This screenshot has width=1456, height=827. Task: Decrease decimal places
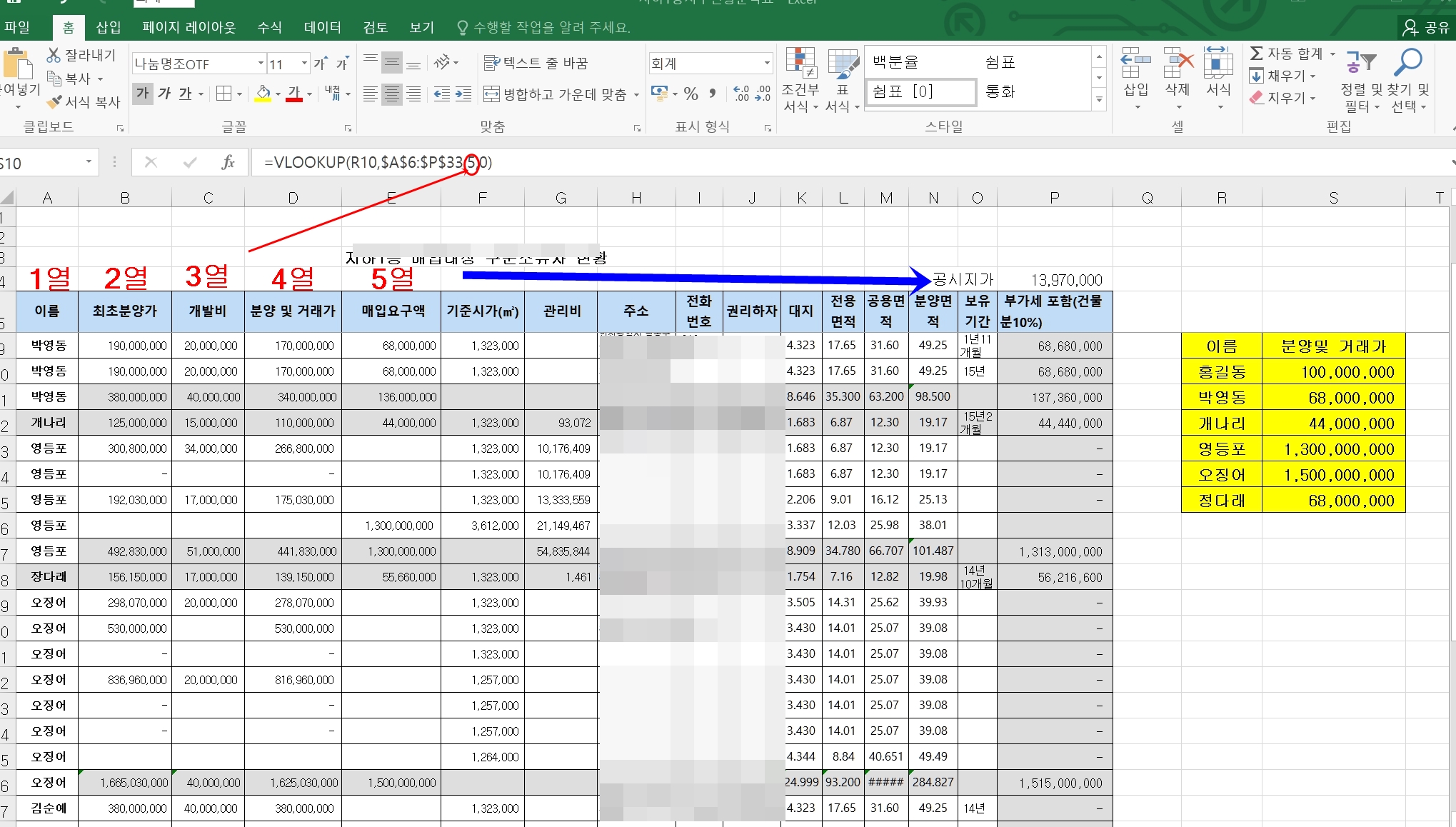point(763,94)
